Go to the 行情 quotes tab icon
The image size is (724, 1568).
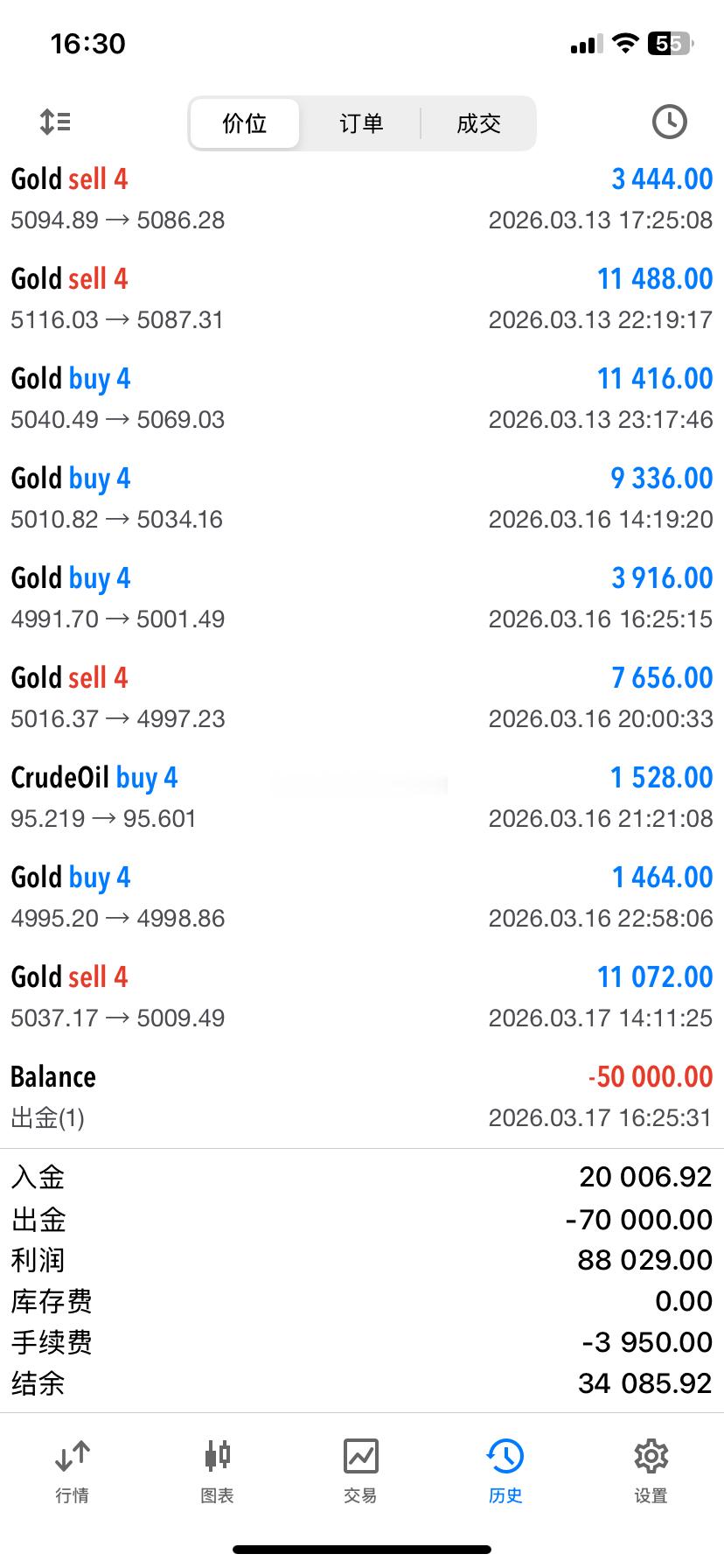tap(72, 1457)
